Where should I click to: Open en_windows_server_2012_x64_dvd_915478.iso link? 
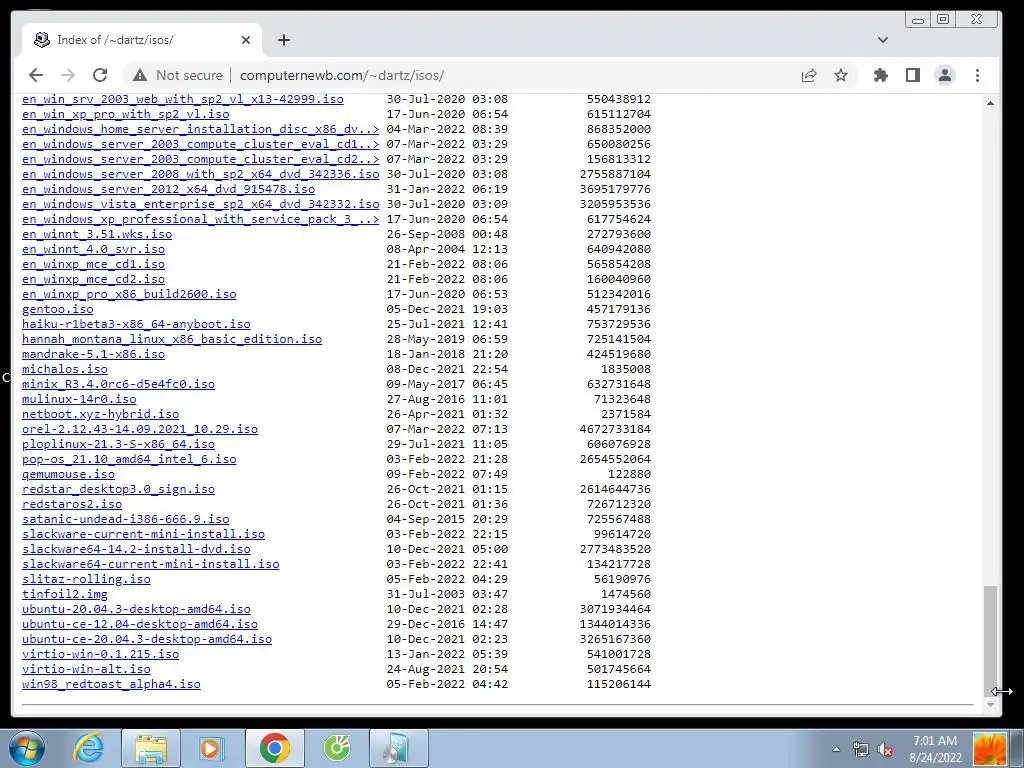168,189
